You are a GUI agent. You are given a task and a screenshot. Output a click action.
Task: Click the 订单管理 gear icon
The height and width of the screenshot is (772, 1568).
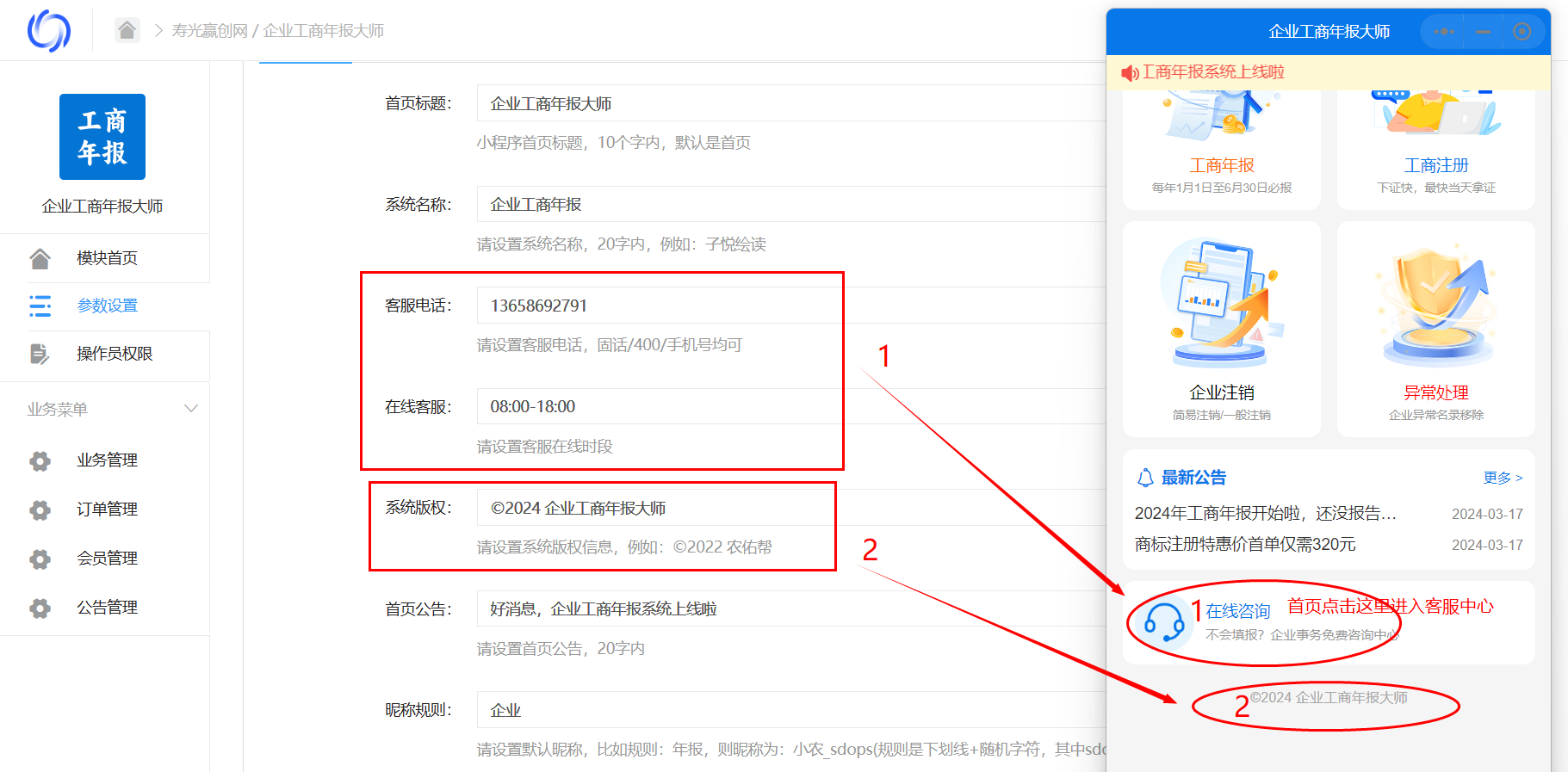tap(40, 510)
